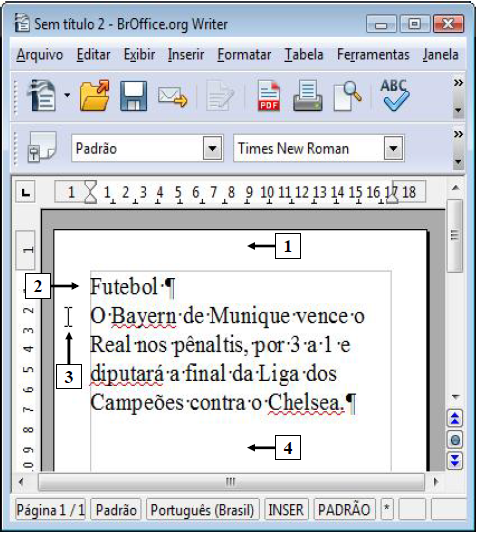Click the BrOffice.org Writer title bar document icon
477x533 pixels.
point(22,23)
